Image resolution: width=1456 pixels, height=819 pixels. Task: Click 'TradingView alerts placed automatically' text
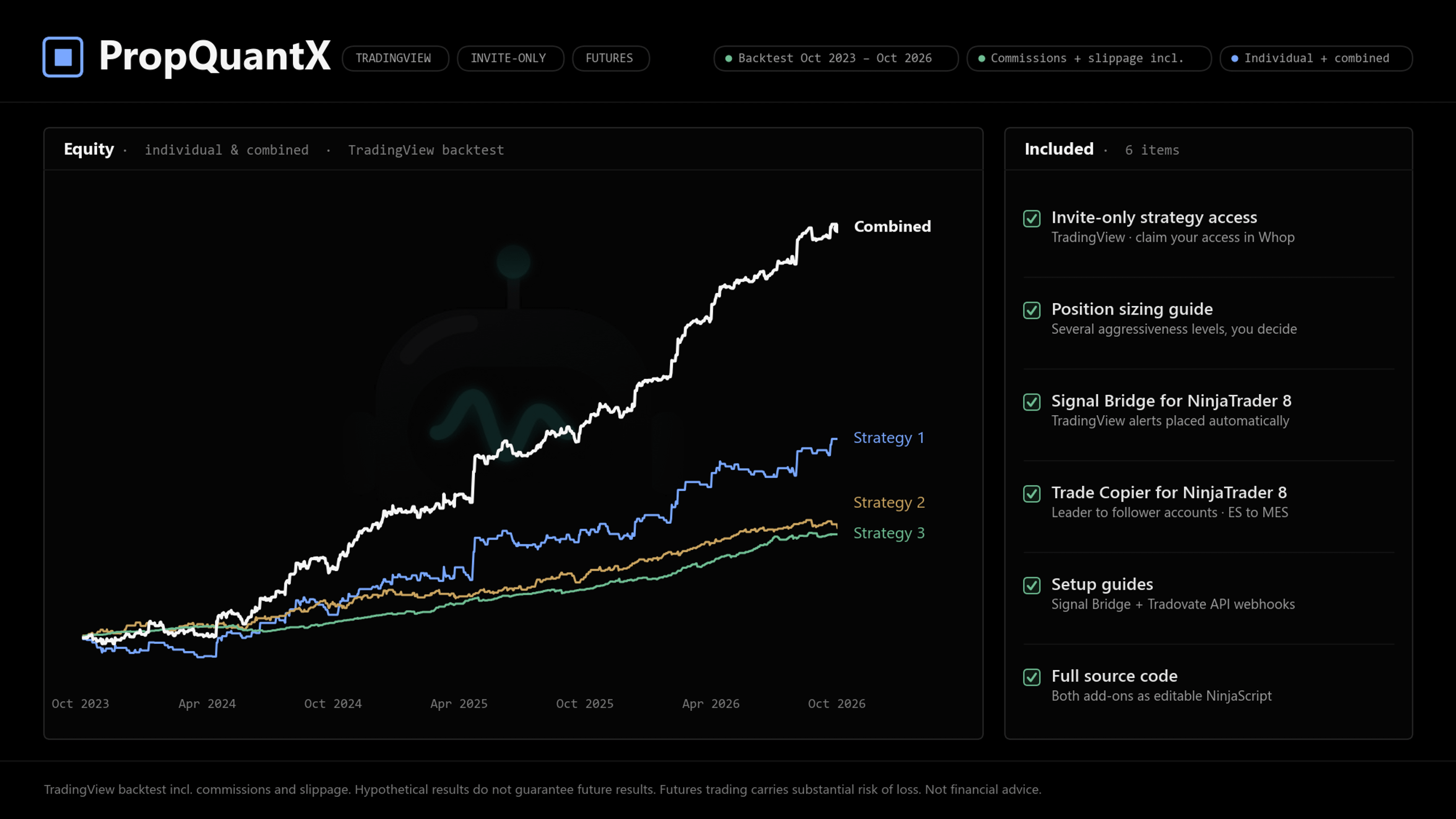tap(1170, 421)
